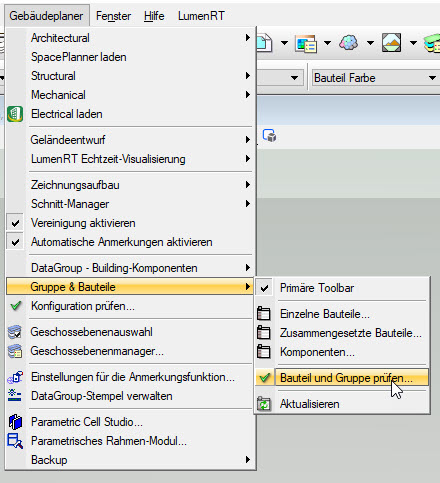Click the DataGroup-Stempel verwalten icon
440x483 pixels.
(x=15, y=396)
